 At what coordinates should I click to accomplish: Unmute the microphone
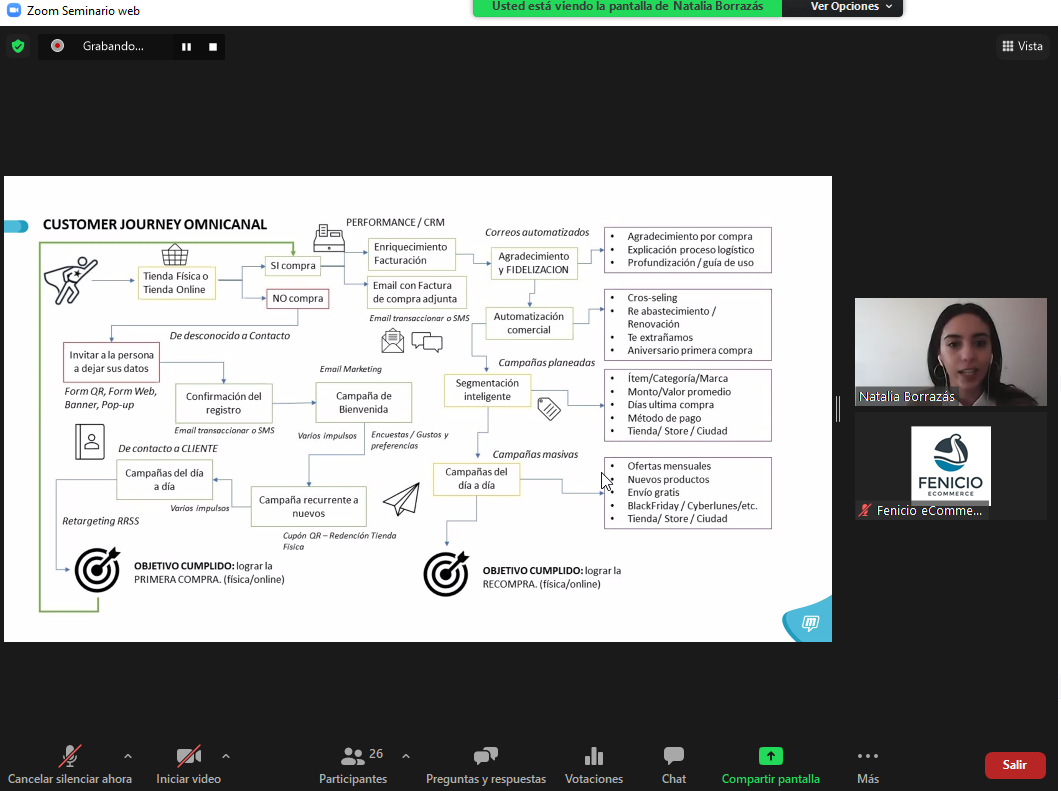click(70, 758)
